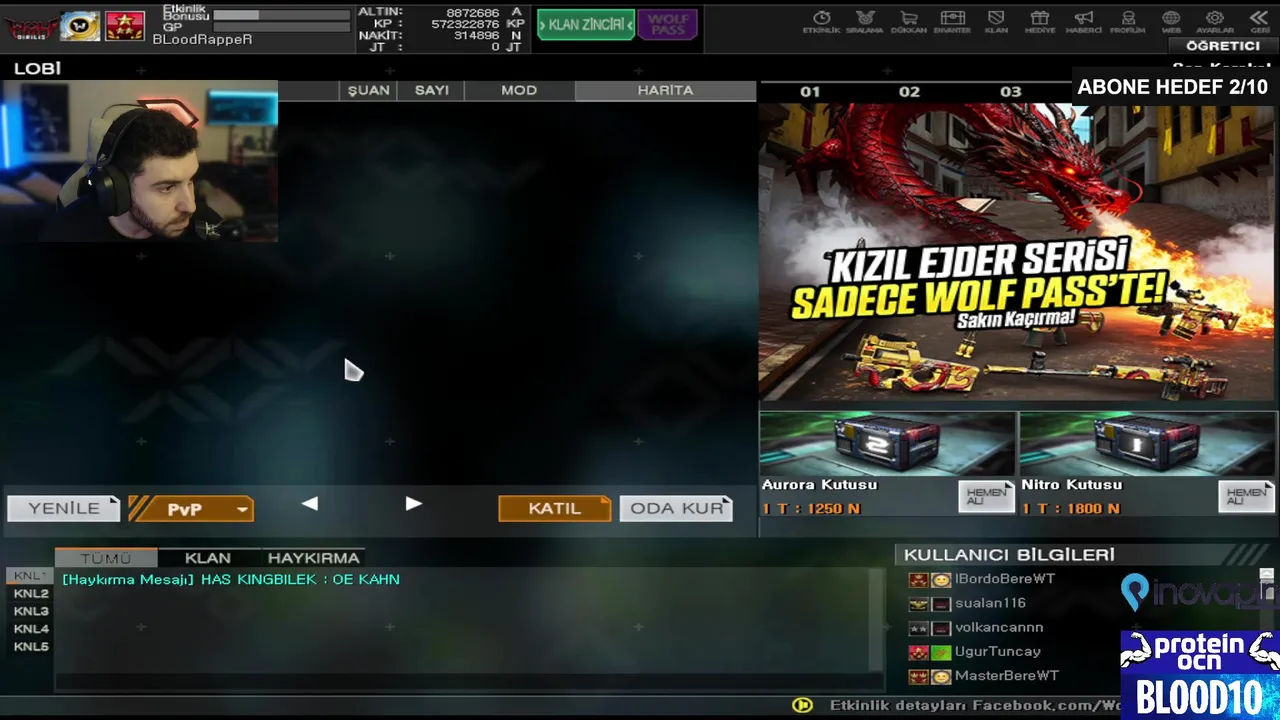
Task: Select banner slide 01
Action: (x=810, y=91)
